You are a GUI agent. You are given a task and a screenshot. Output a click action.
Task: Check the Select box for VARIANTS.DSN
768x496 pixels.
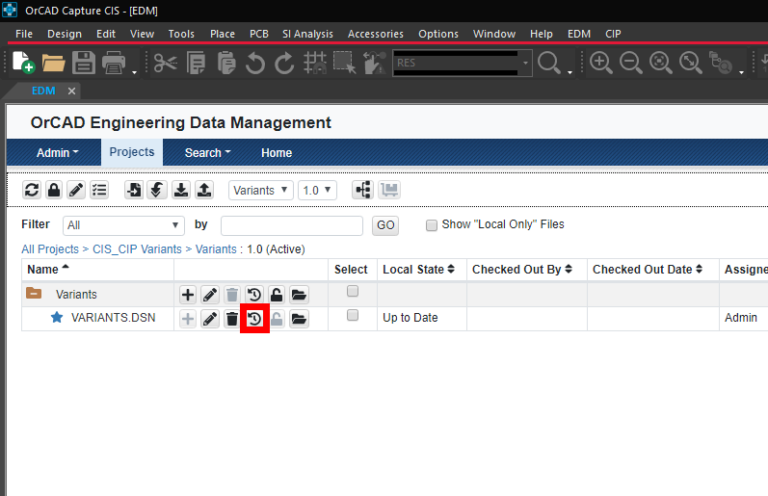click(x=353, y=315)
